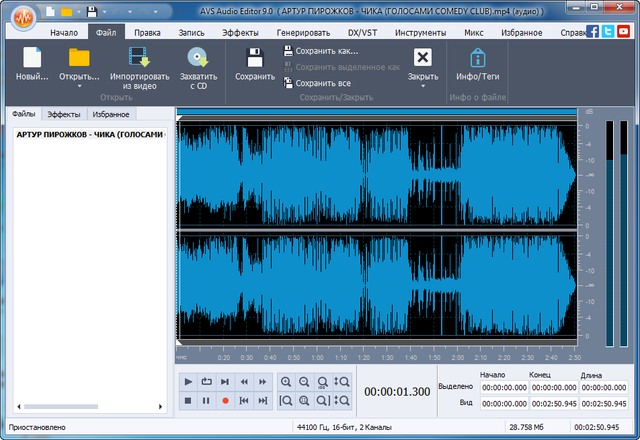Click the Import from video icon

click(138, 58)
